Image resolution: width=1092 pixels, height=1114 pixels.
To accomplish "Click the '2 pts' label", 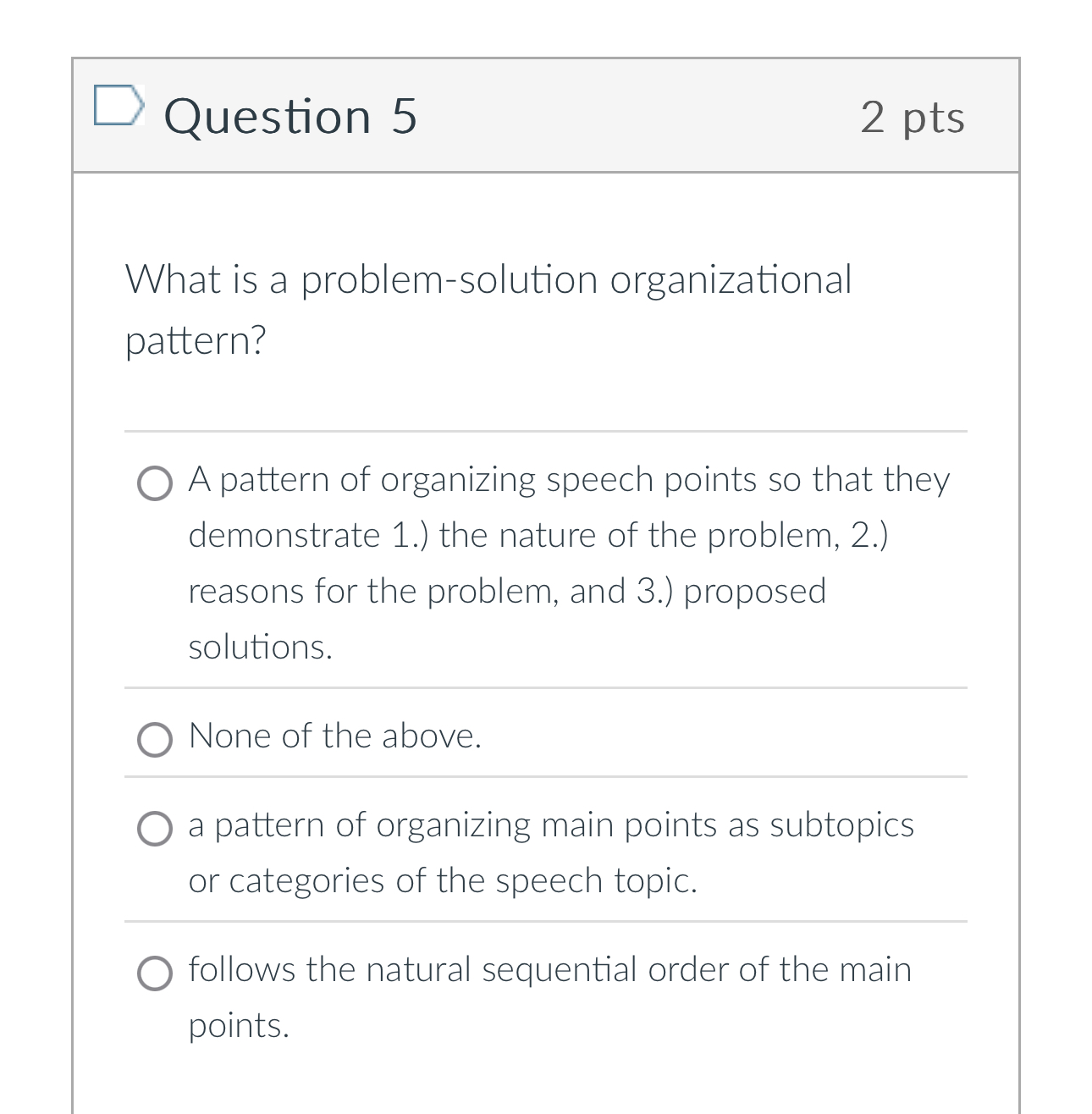I will coord(912,118).
